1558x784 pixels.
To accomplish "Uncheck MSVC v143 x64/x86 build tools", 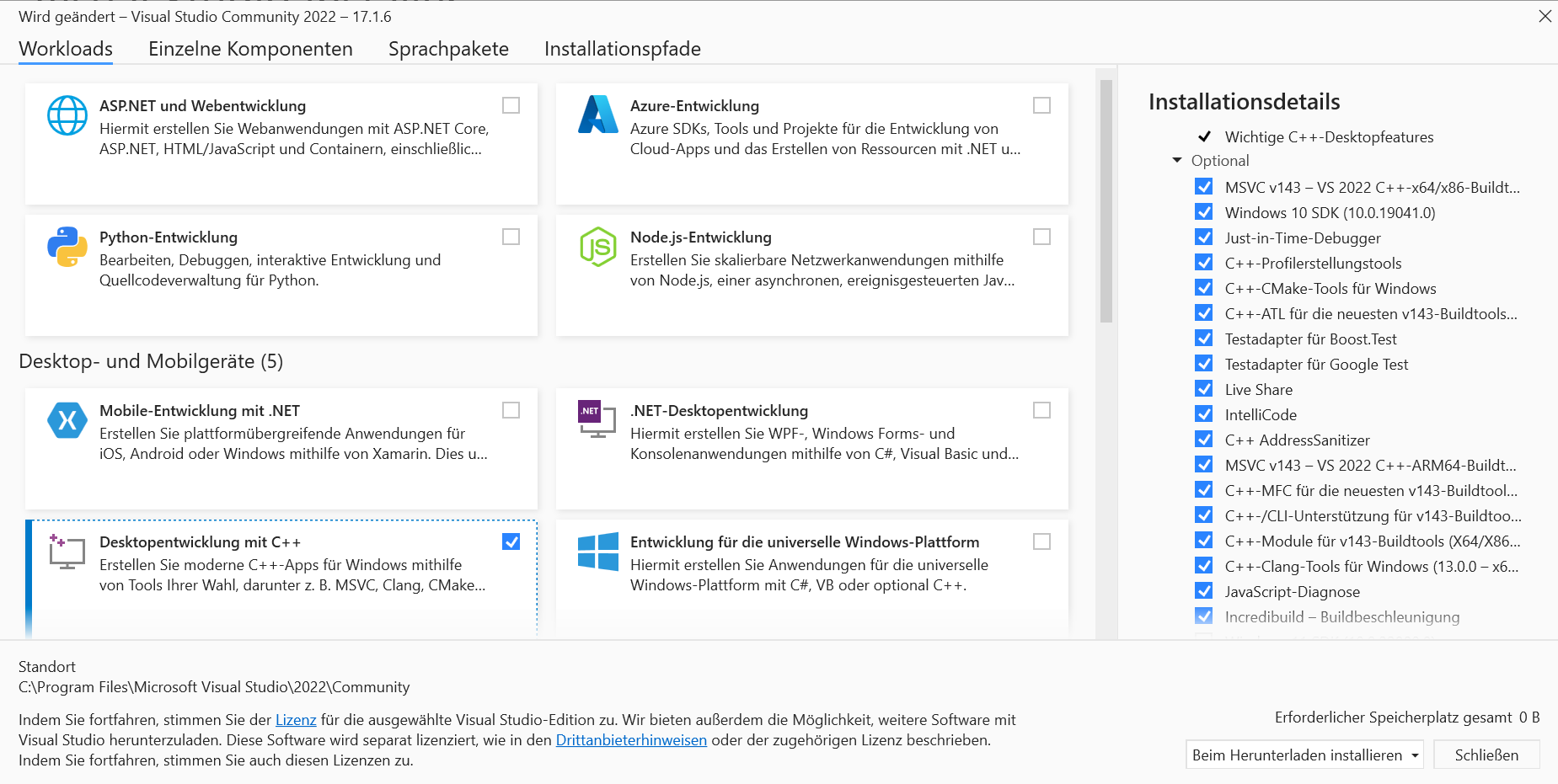I will (1204, 187).
